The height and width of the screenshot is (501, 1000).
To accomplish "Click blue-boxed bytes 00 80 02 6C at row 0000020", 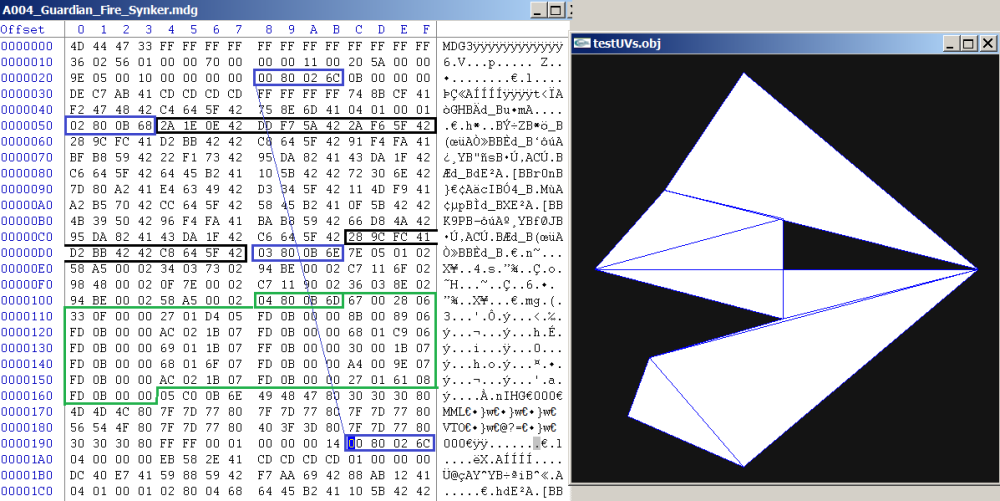I will [x=298, y=77].
